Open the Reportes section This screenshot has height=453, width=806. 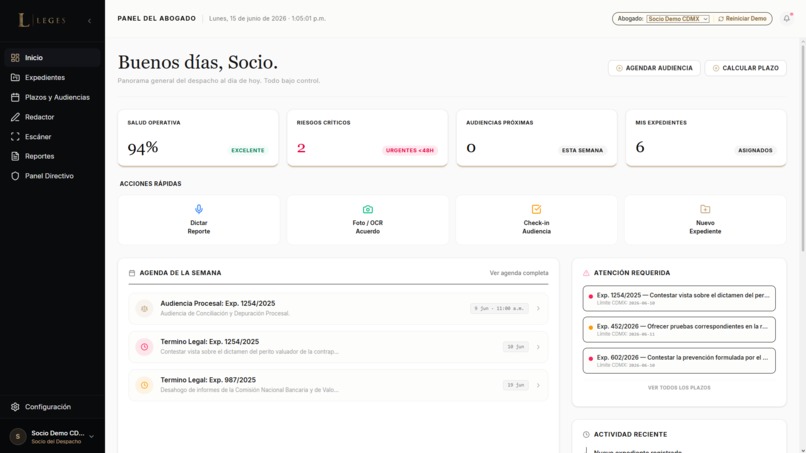pos(52,156)
